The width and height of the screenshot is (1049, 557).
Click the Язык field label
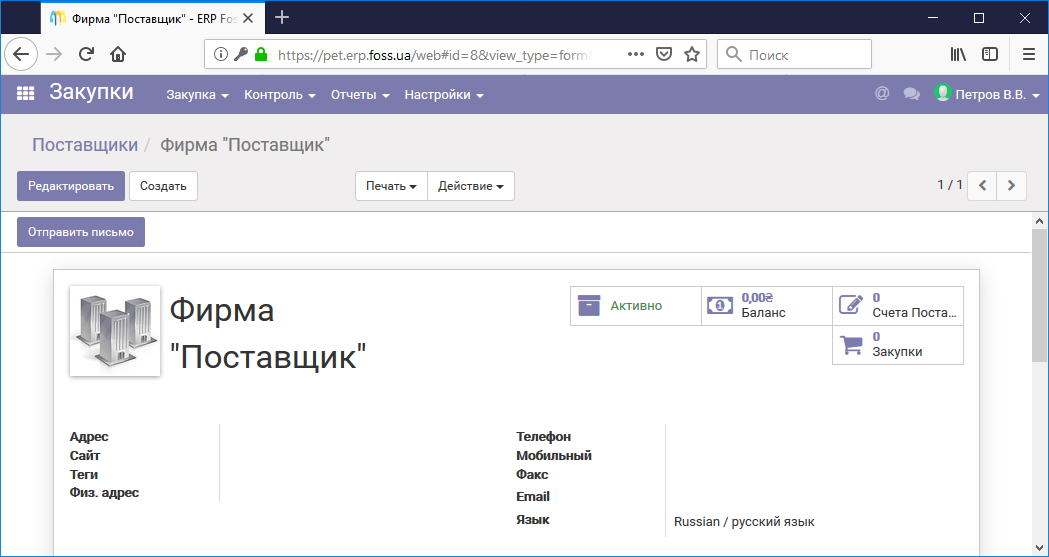pyautogui.click(x=533, y=519)
